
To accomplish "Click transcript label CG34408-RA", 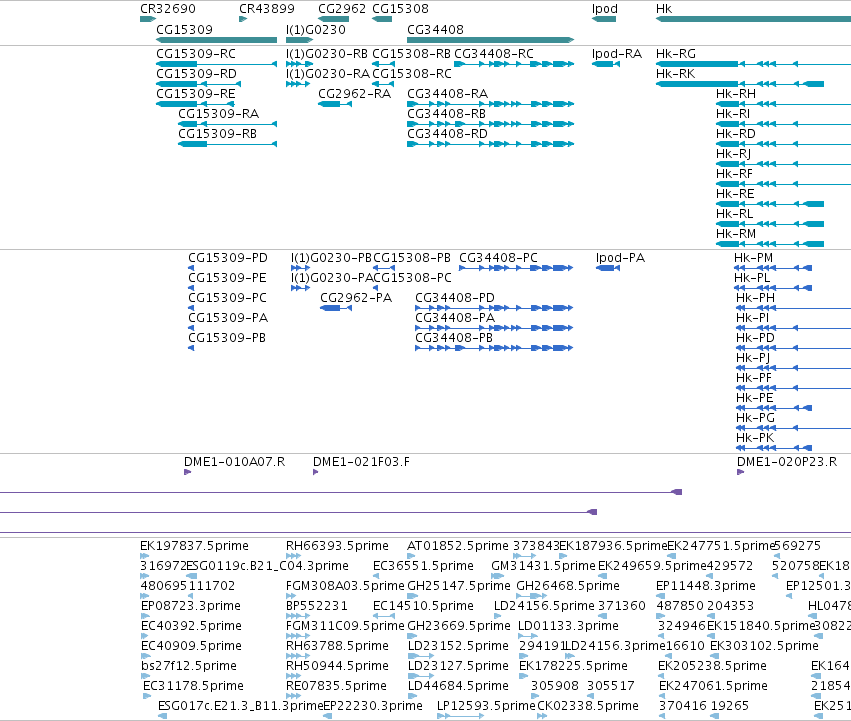I will pos(448,93).
